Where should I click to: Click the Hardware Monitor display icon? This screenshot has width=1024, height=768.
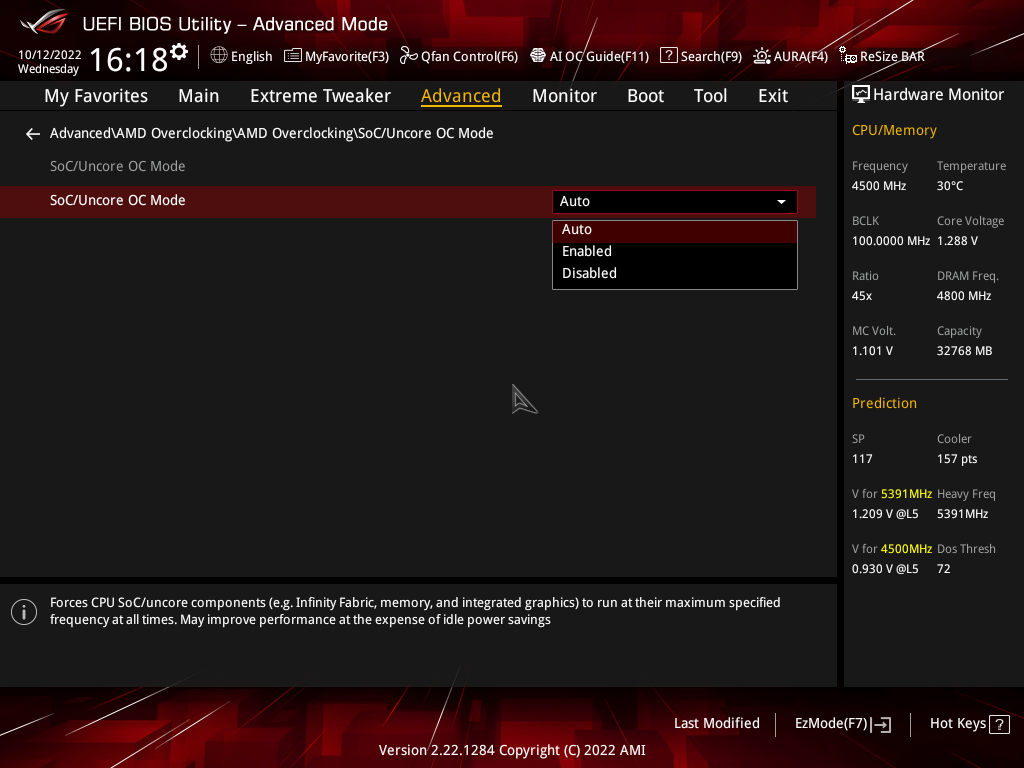click(x=861, y=95)
